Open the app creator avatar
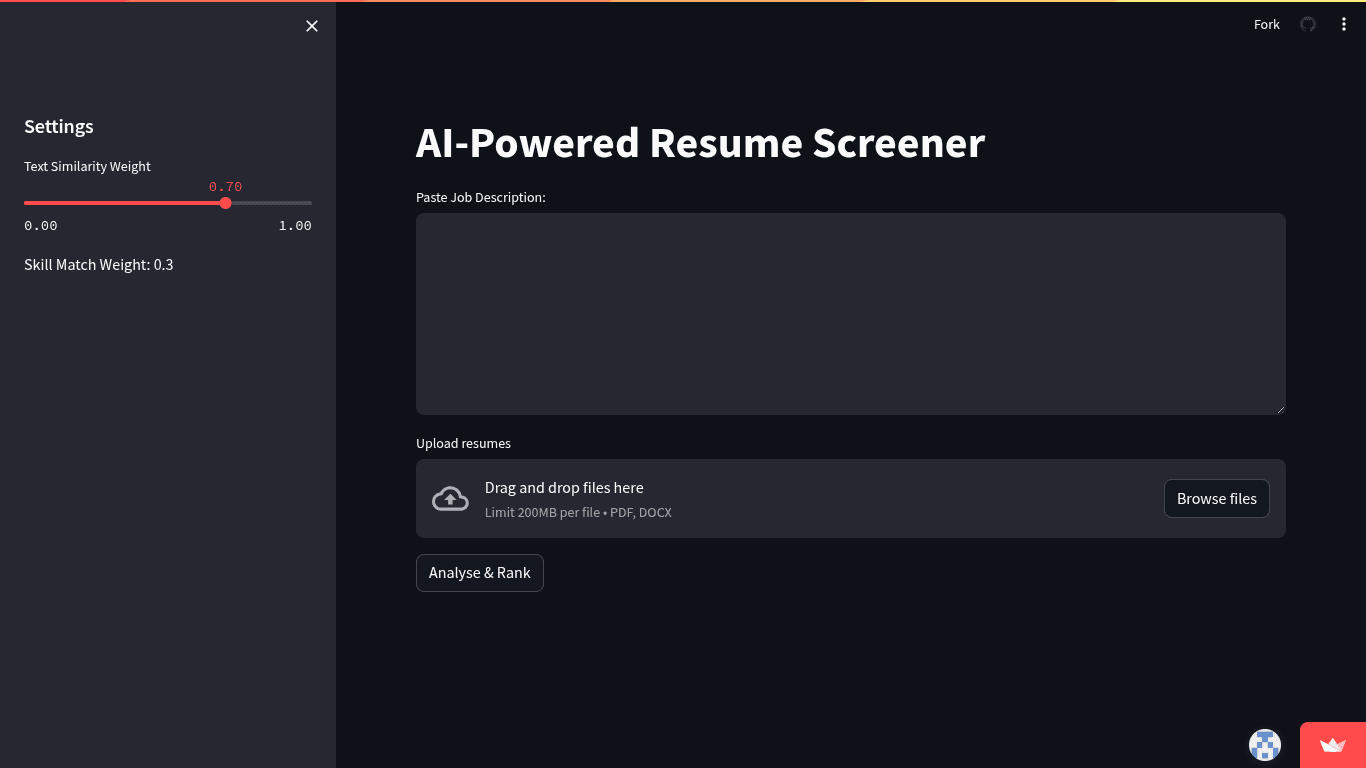Screen dimensions: 1366x768 tap(1265, 745)
